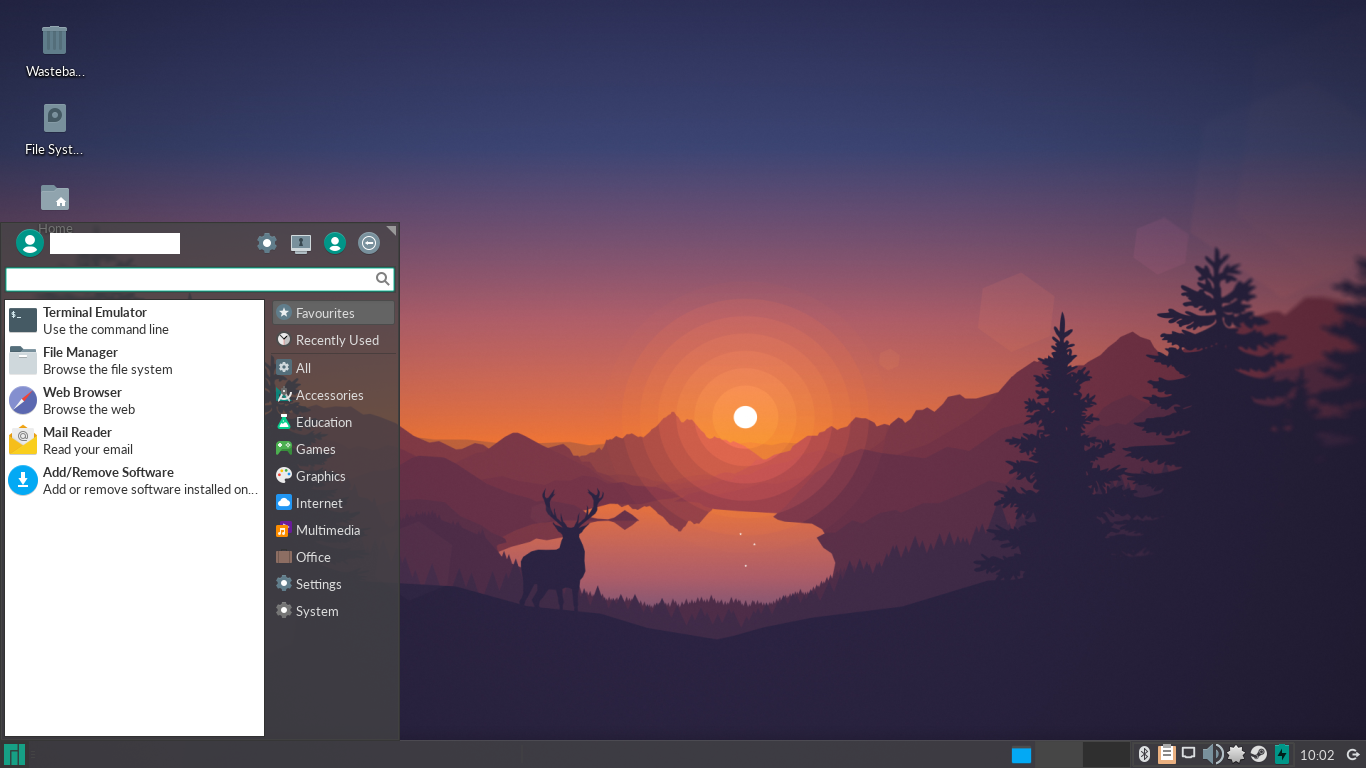Select the All category
This screenshot has height=768, width=1366.
[x=334, y=368]
